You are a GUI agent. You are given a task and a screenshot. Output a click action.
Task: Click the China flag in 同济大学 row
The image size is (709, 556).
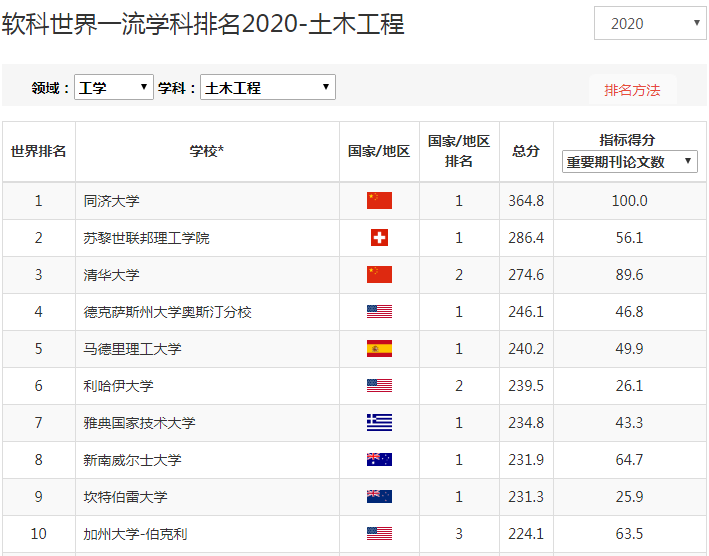379,200
